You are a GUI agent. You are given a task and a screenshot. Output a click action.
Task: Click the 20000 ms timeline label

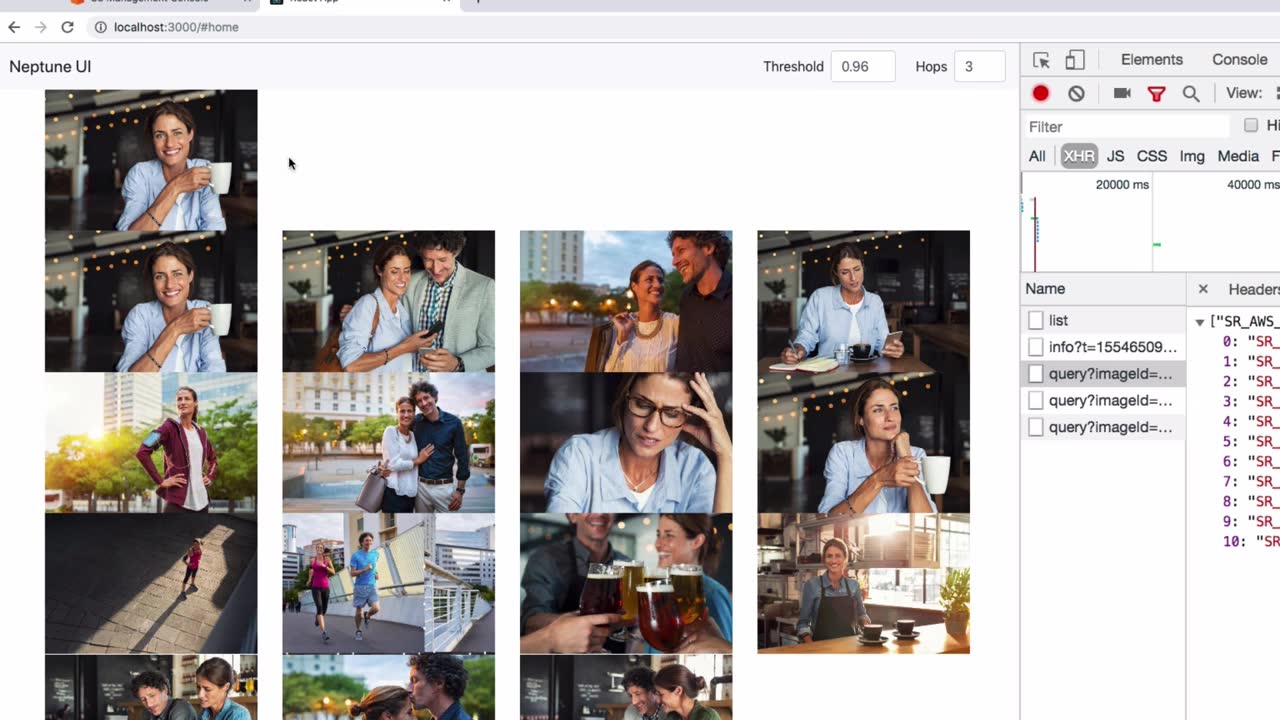1122,184
